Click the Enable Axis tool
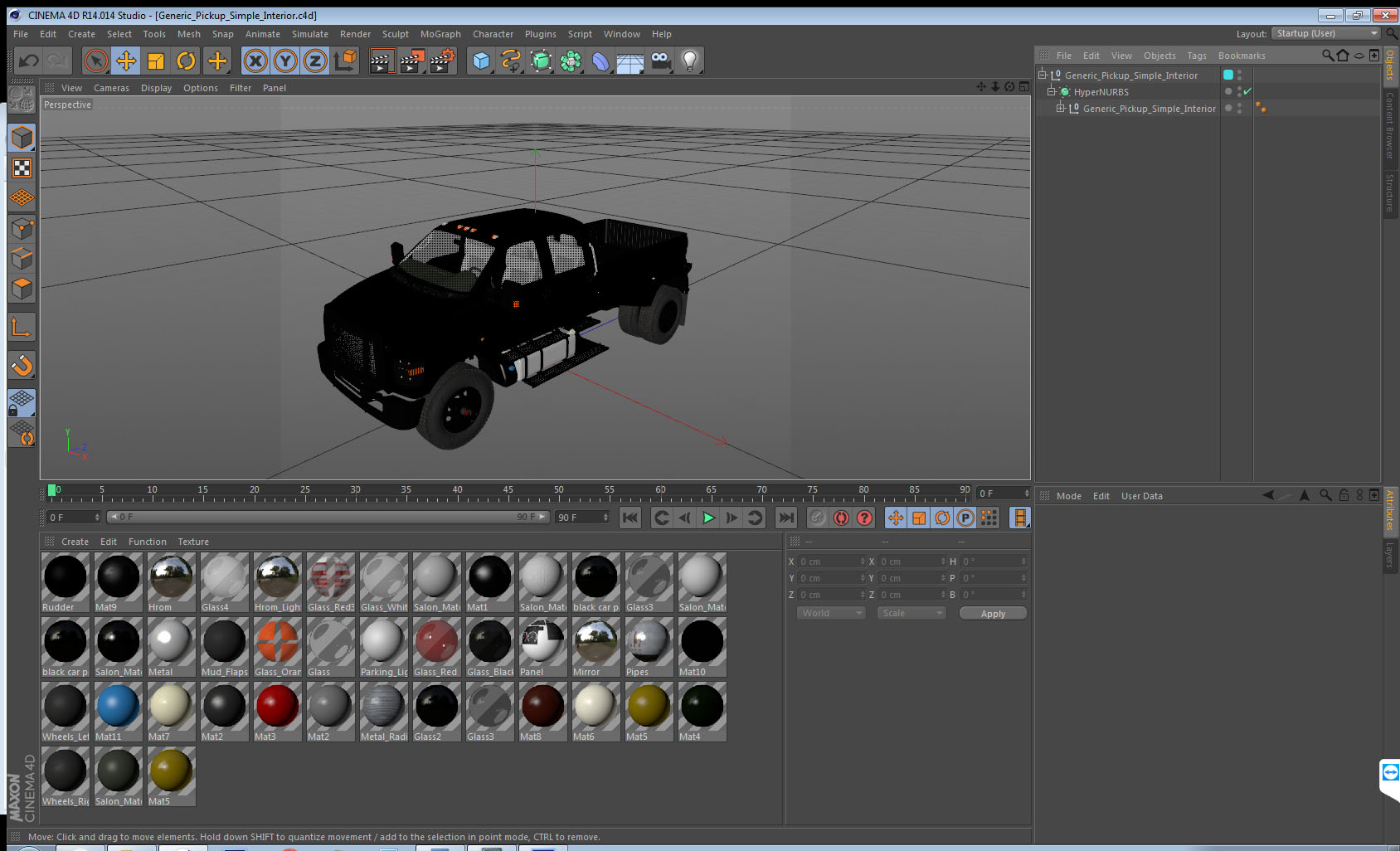 (22, 327)
